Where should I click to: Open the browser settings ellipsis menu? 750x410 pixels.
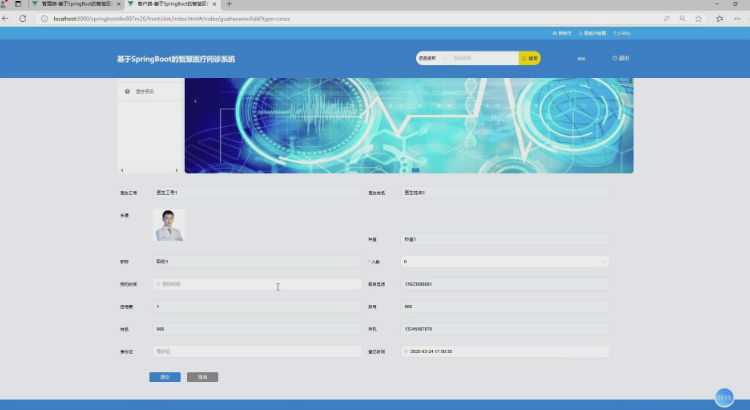coord(737,19)
